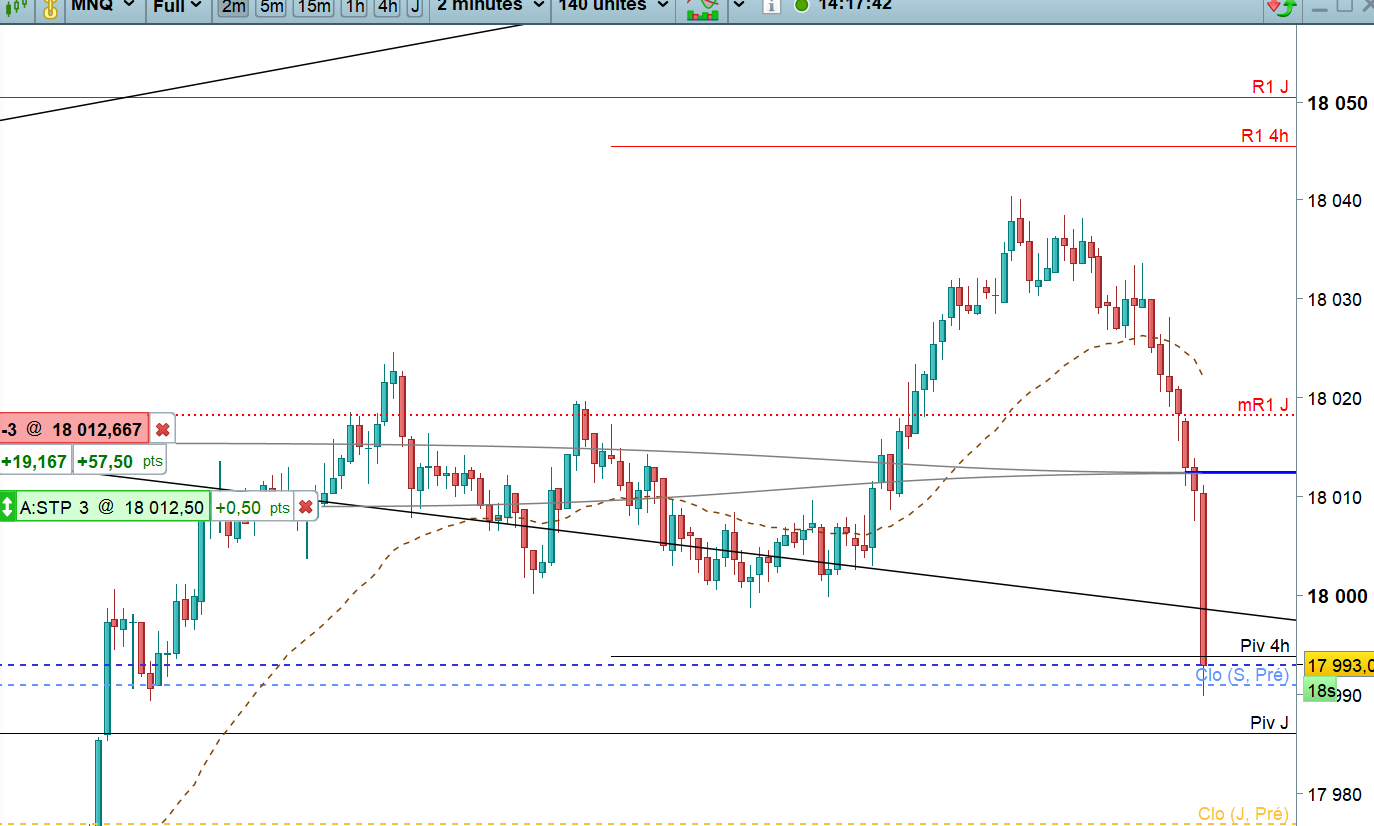1374x826 pixels.
Task: Switch to the 1h timeframe
Action: [354, 6]
